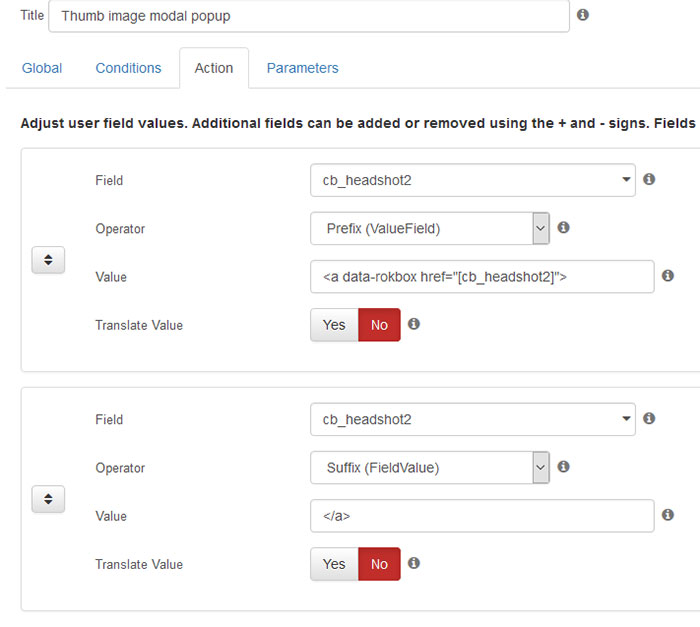The width and height of the screenshot is (700, 627).
Task: Open the Global tab
Action: coord(42,68)
